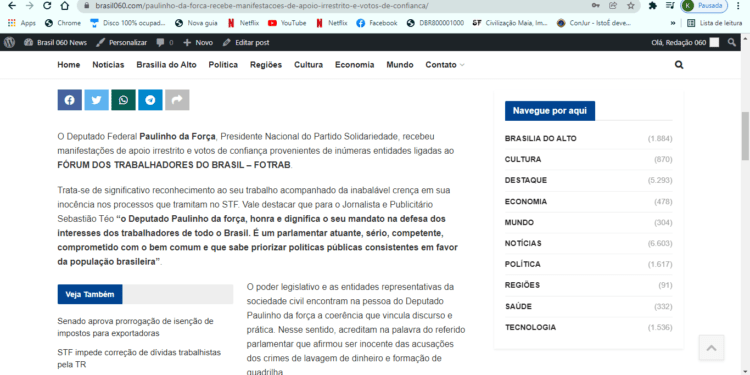Image resolution: width=750 pixels, height=375 pixels.
Task: Open SAÚDE category in sidebar
Action: click(x=518, y=306)
